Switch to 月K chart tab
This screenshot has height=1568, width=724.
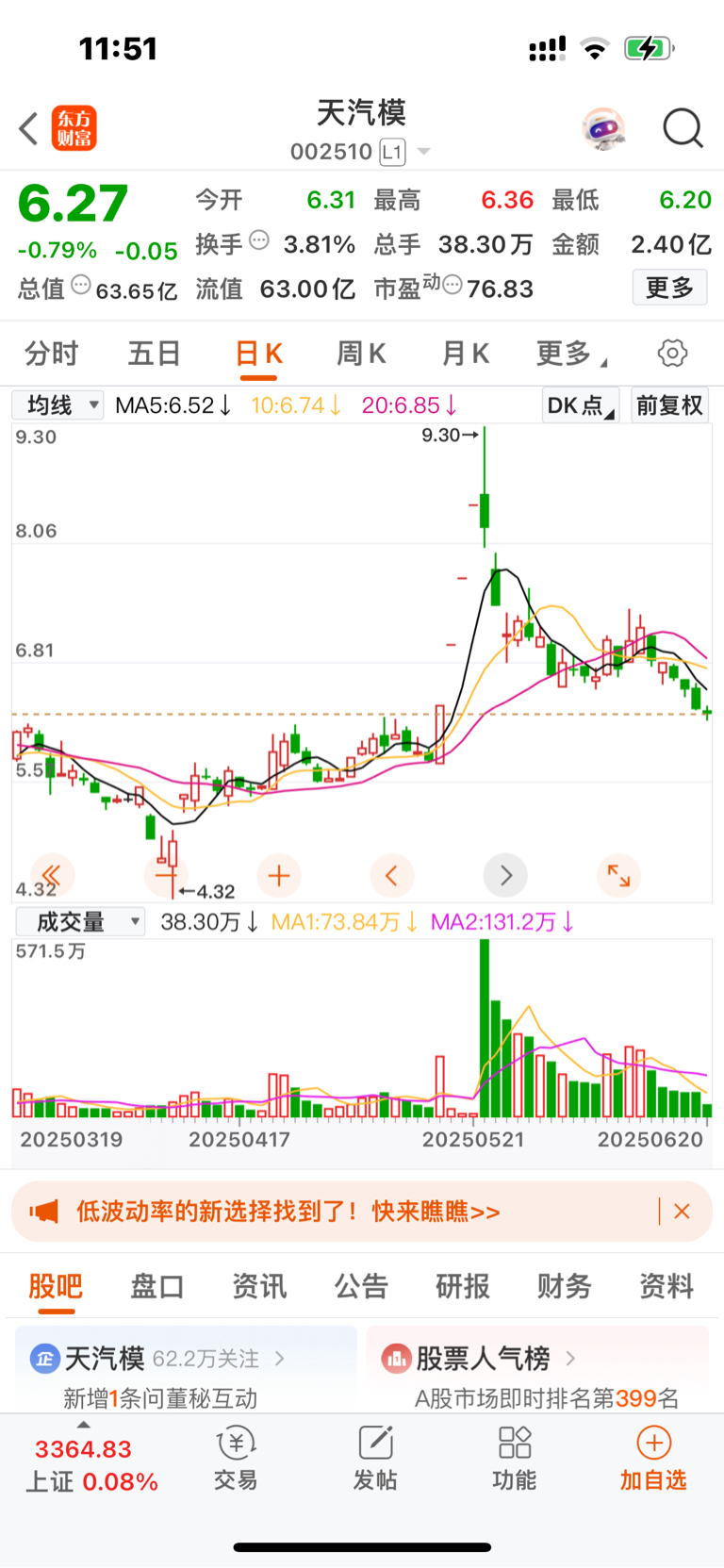point(465,354)
